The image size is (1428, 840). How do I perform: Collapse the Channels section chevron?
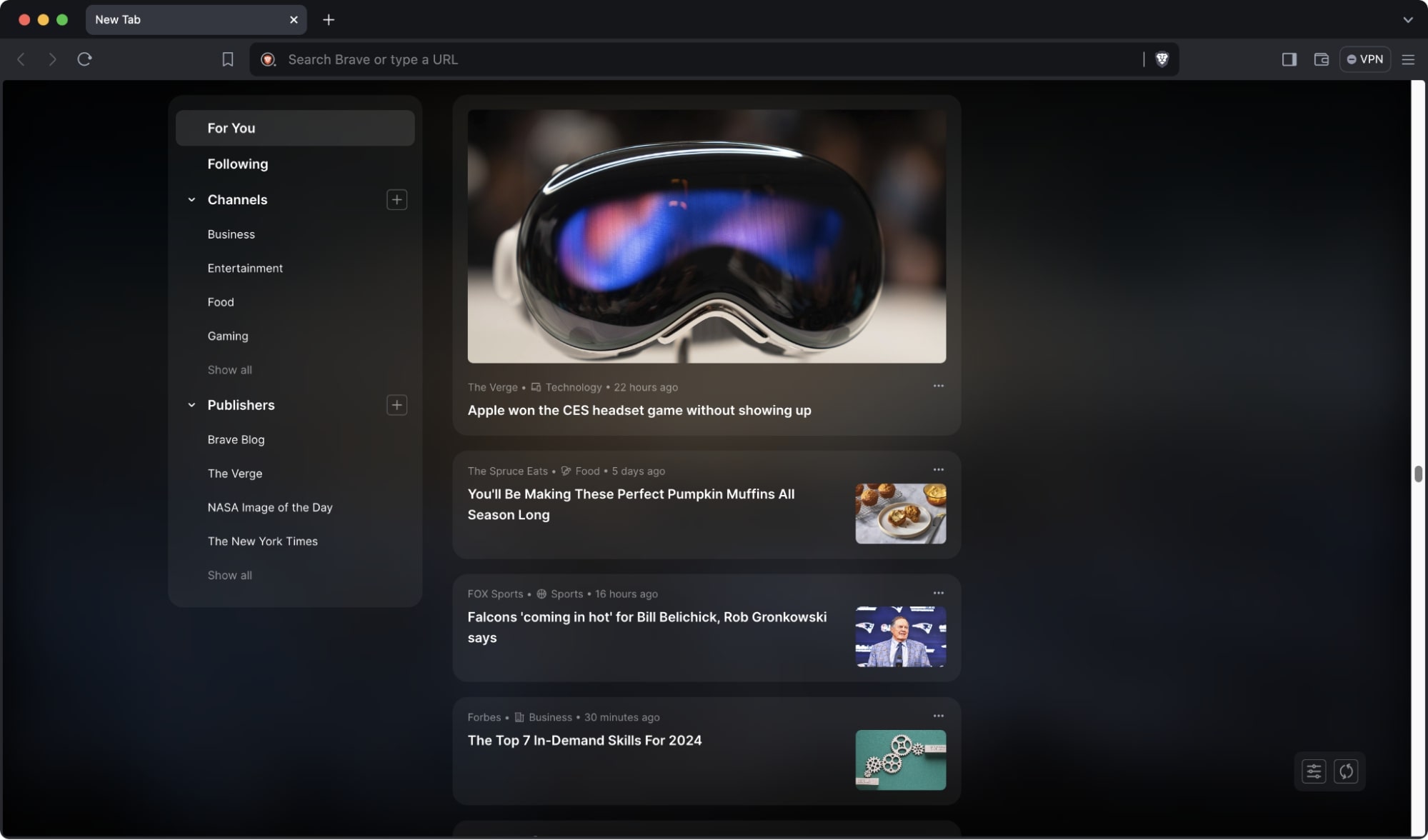pyautogui.click(x=191, y=200)
